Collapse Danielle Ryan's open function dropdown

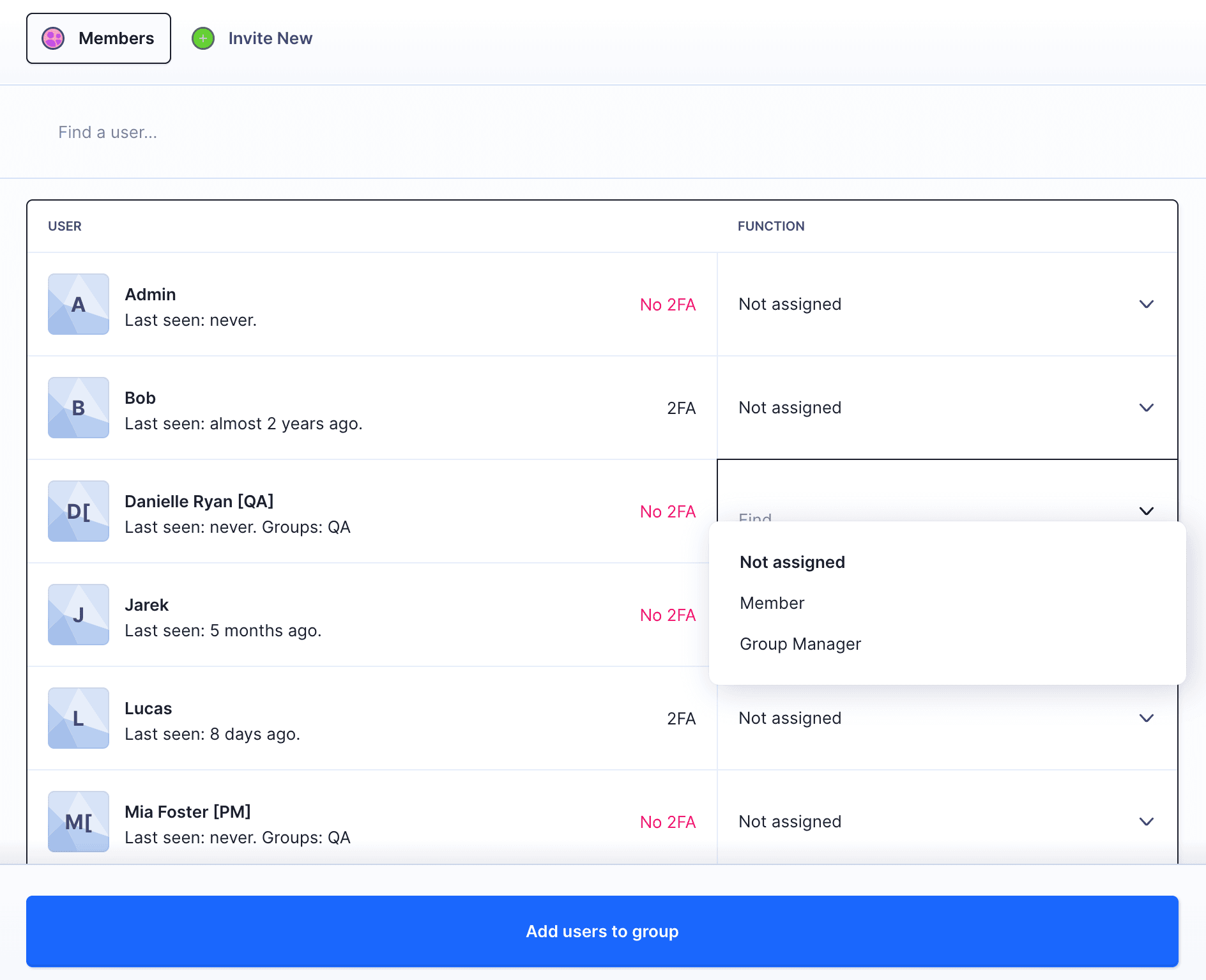(x=1146, y=511)
